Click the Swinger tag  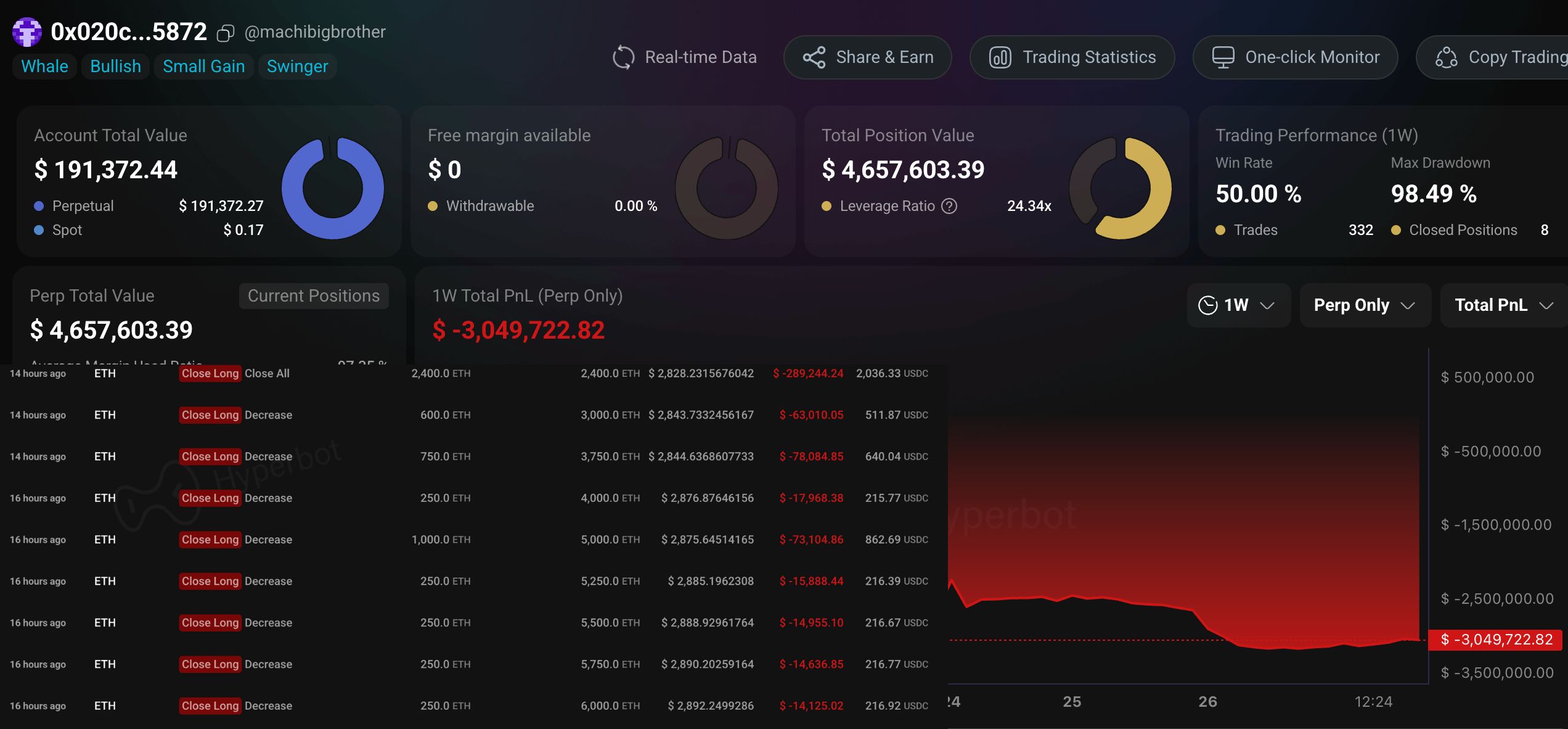click(x=297, y=67)
